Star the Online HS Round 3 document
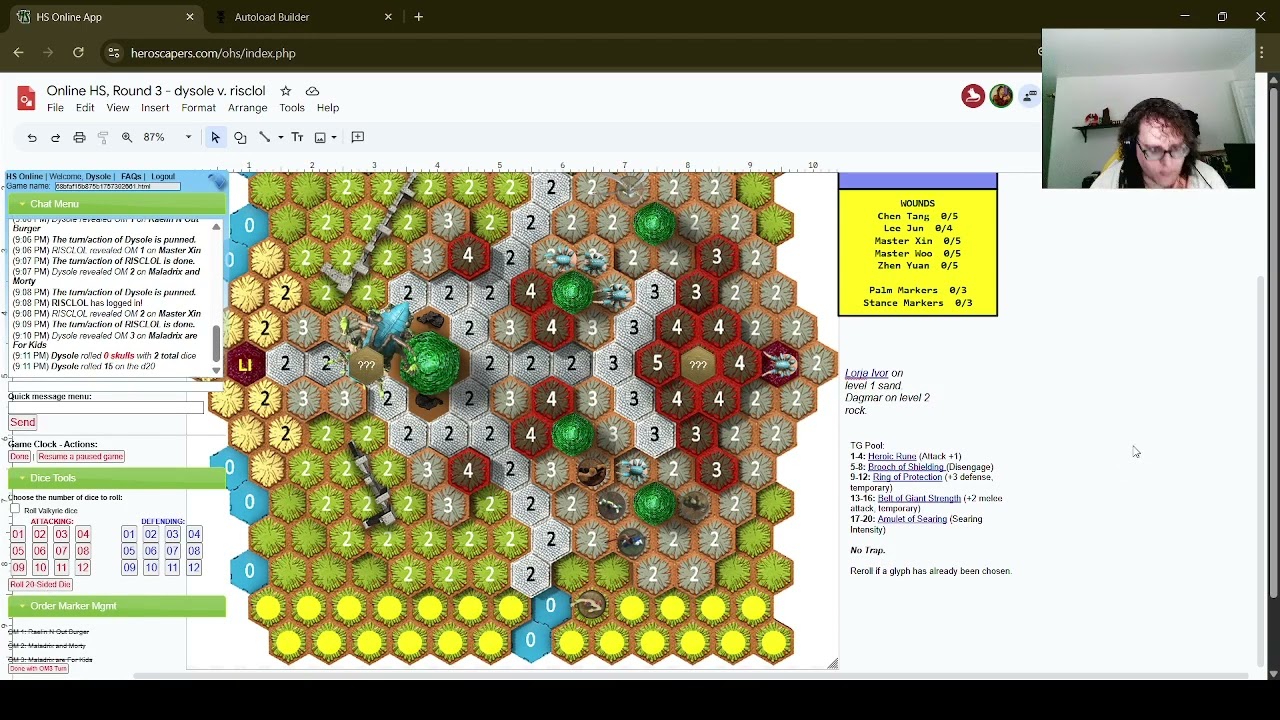This screenshot has width=1280, height=720. point(285,91)
